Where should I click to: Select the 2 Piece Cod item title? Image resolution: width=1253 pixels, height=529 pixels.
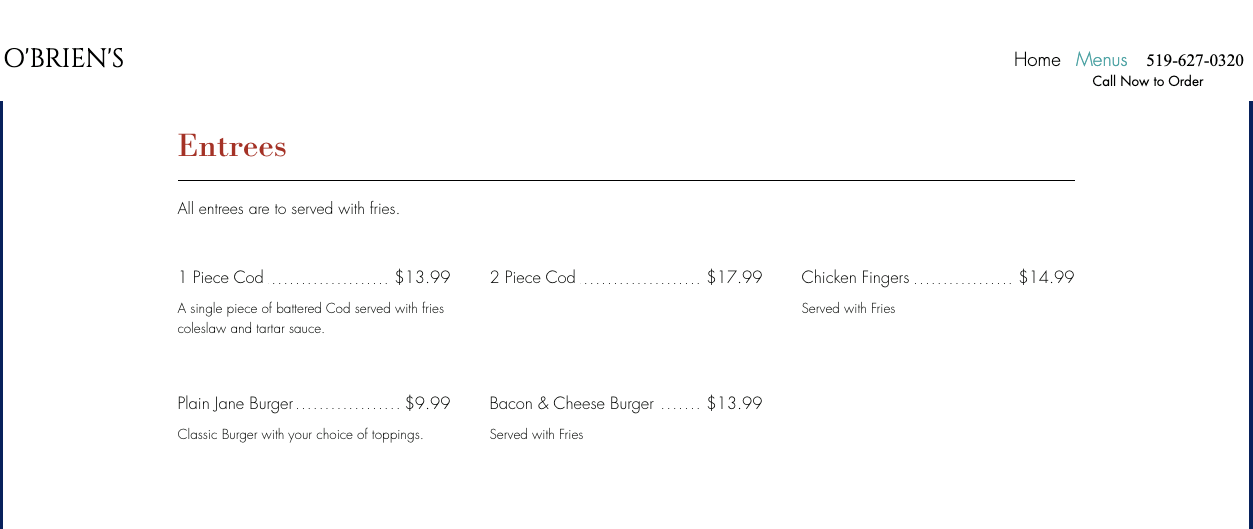(533, 278)
